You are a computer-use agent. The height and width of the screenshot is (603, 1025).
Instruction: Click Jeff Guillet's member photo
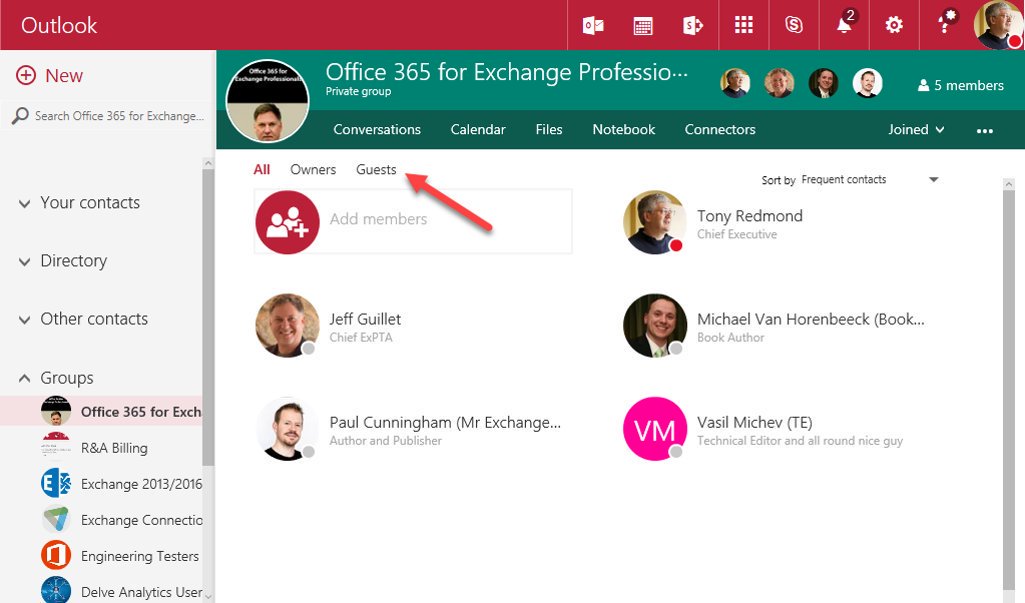tap(287, 325)
